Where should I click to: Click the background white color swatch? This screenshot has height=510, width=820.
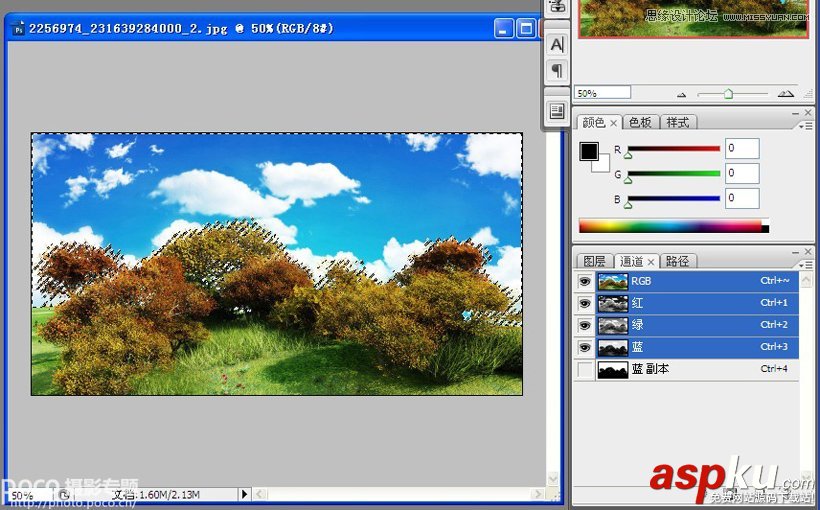point(605,166)
